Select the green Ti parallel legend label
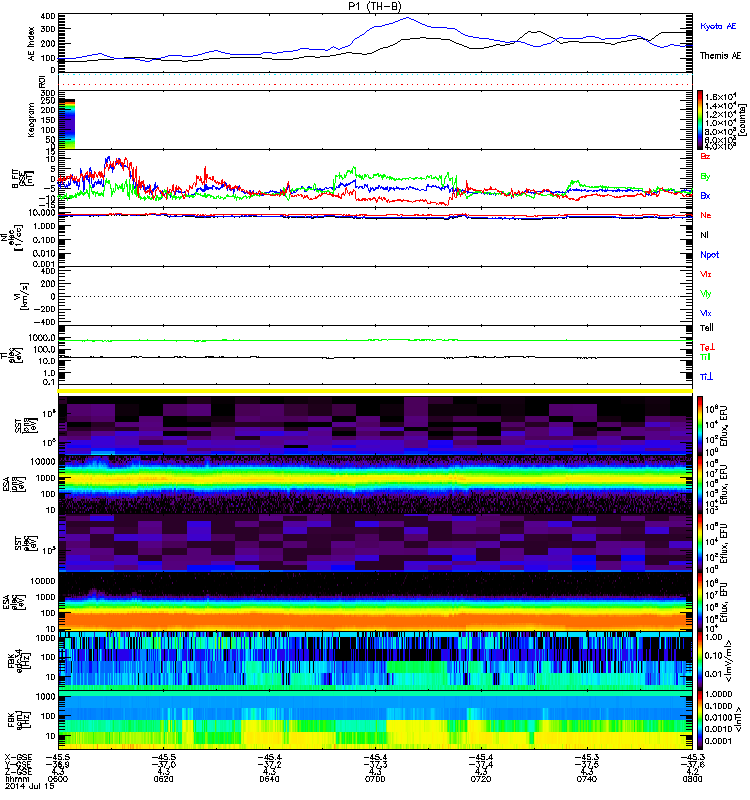 [x=705, y=357]
